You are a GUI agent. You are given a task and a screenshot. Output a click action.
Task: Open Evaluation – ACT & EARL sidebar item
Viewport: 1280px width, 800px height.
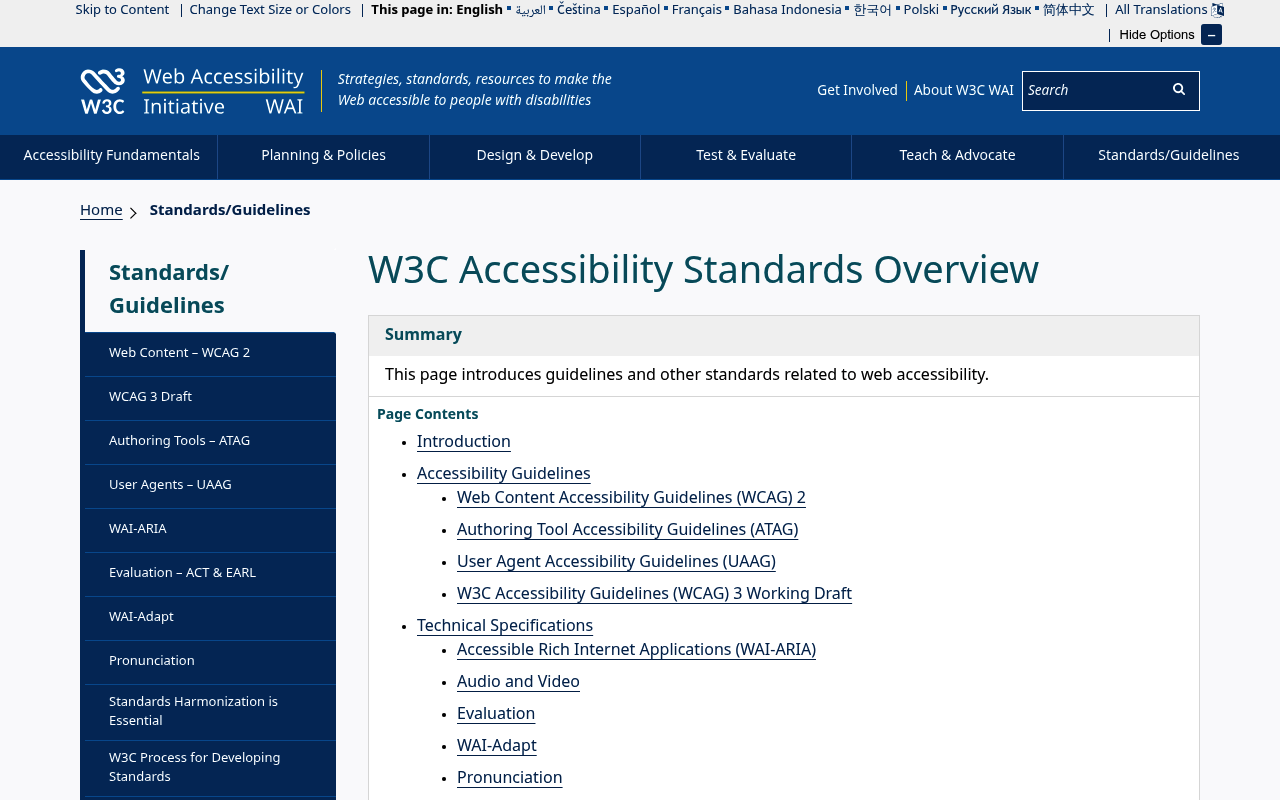tap(210, 574)
